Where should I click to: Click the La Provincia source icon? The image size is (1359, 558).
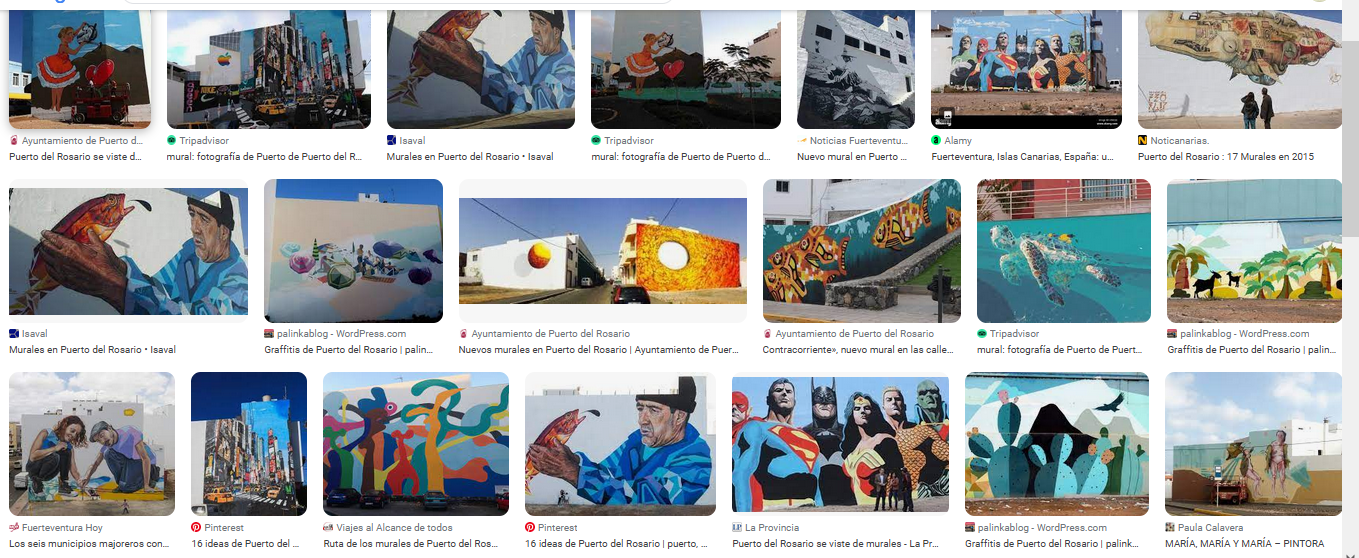pyautogui.click(x=737, y=527)
